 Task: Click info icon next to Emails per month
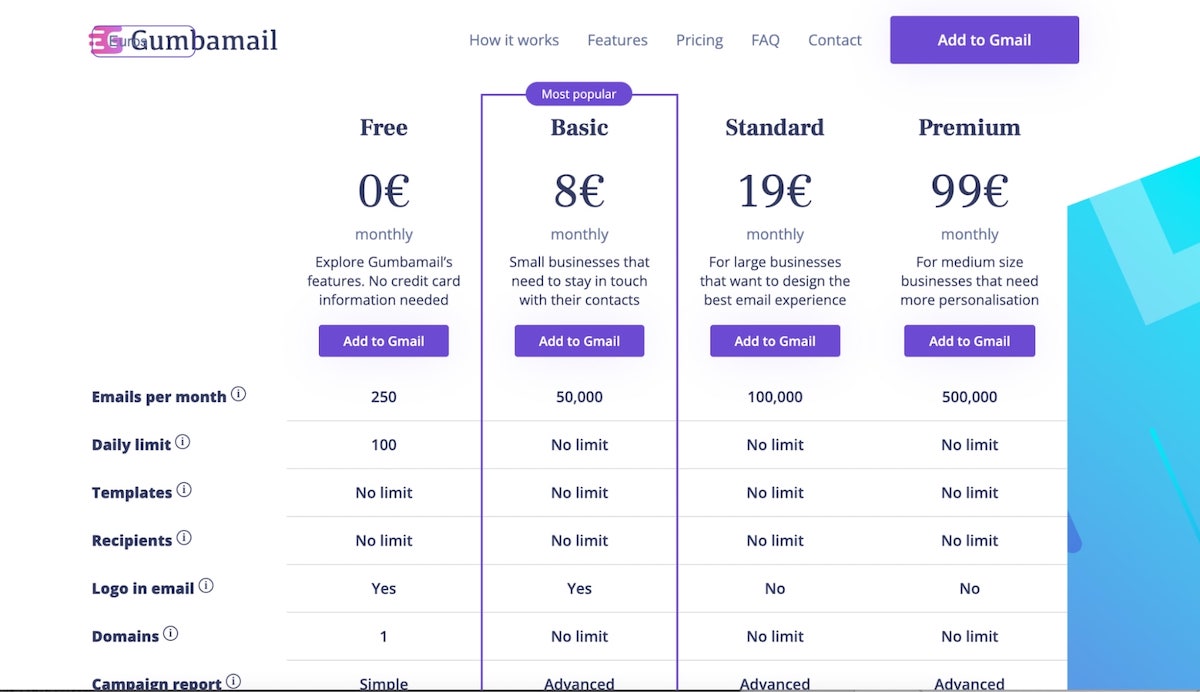[x=238, y=394]
